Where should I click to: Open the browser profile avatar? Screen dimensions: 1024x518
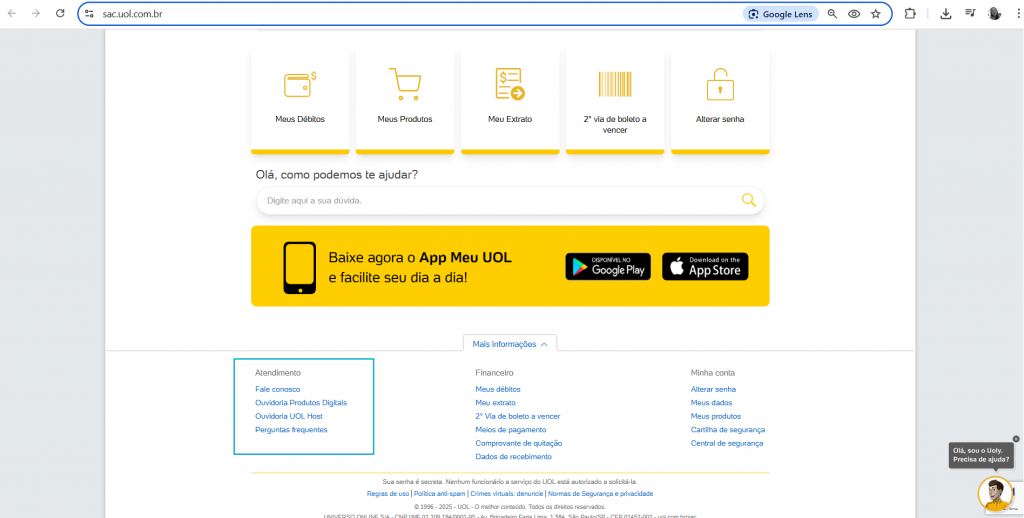[995, 14]
